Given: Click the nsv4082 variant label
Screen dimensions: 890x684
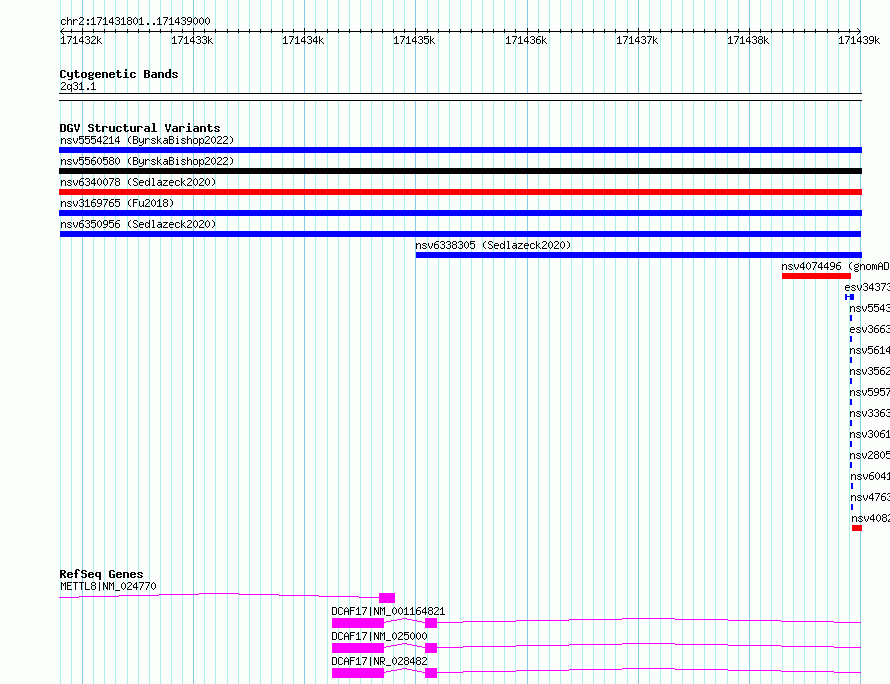Looking at the screenshot, I should pos(870,518).
